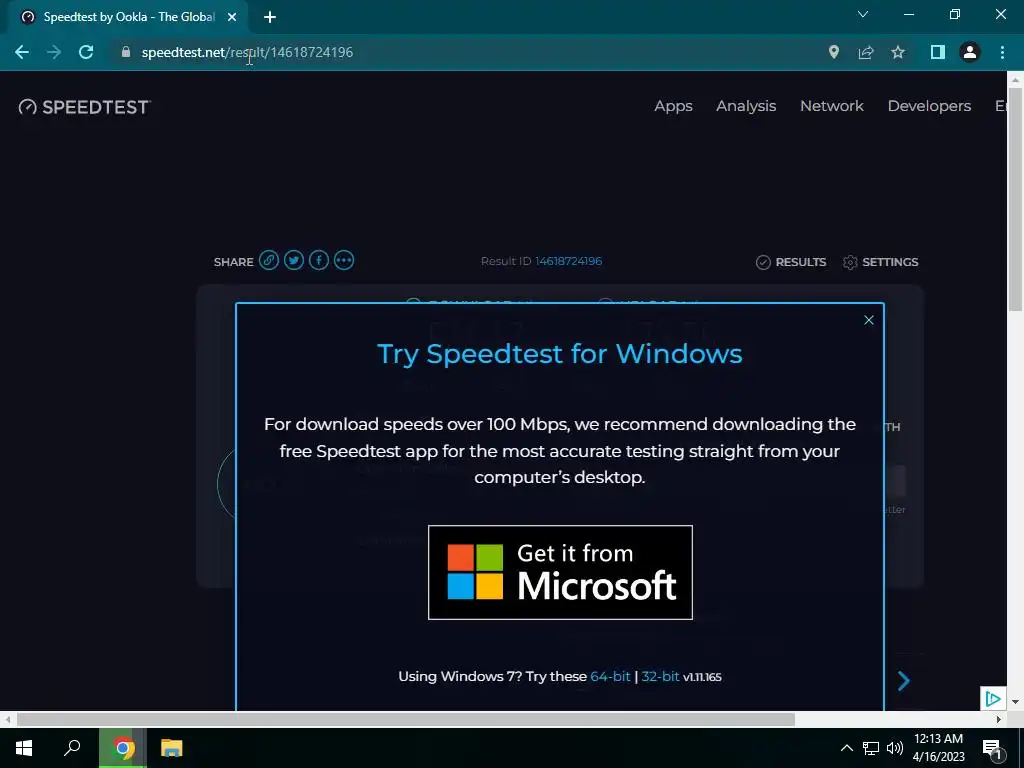Open SETTINGS with the gear icon

click(x=880, y=262)
